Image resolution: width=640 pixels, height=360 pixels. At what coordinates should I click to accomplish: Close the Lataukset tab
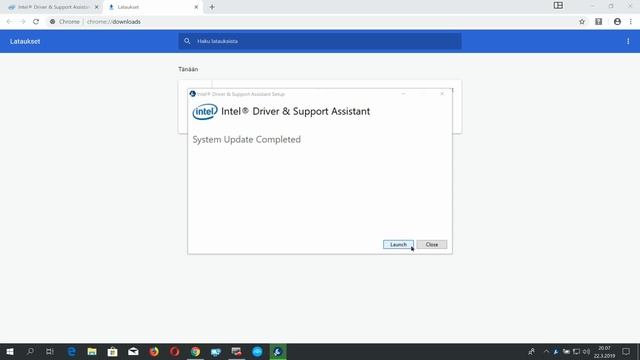[x=196, y=7]
